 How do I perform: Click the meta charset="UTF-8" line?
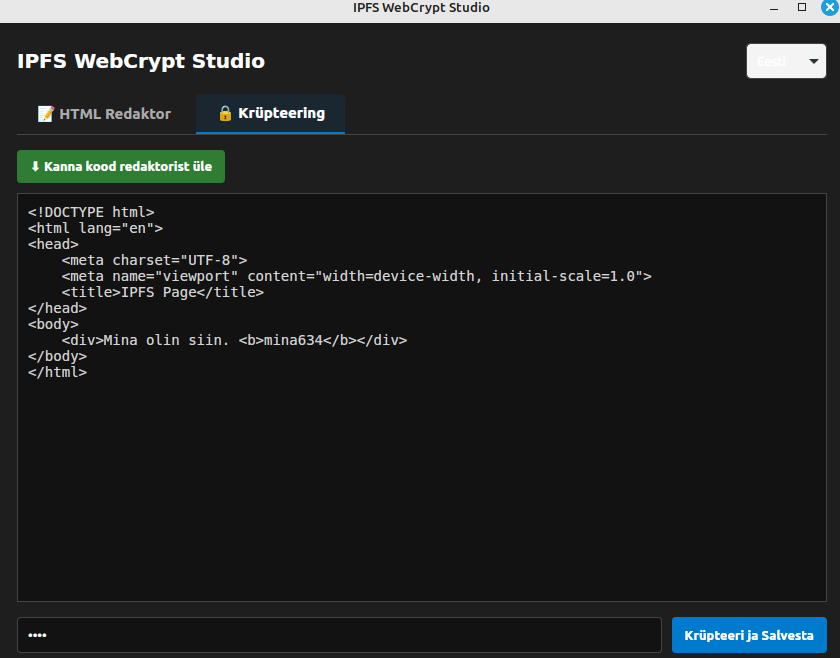(154, 260)
